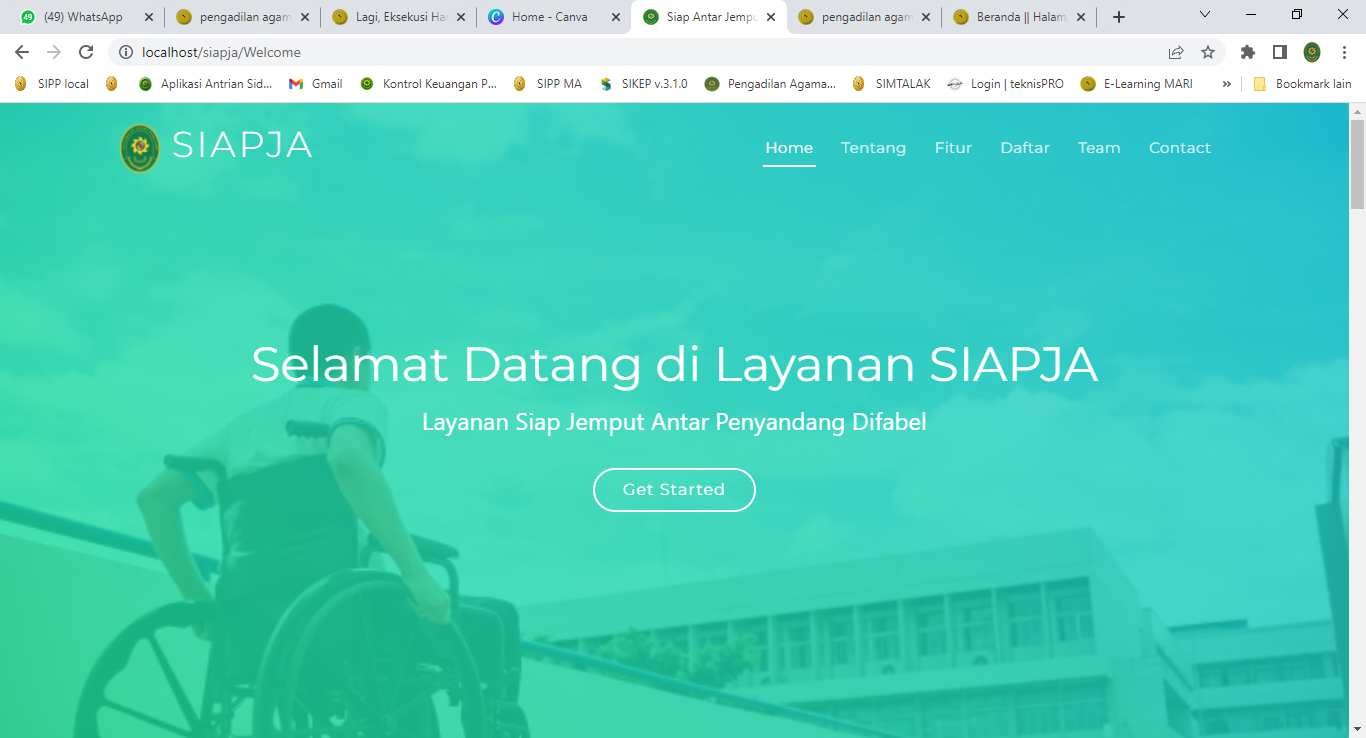Close the Siap Antar Jemput tab
This screenshot has height=738, width=1366.
coord(771,17)
